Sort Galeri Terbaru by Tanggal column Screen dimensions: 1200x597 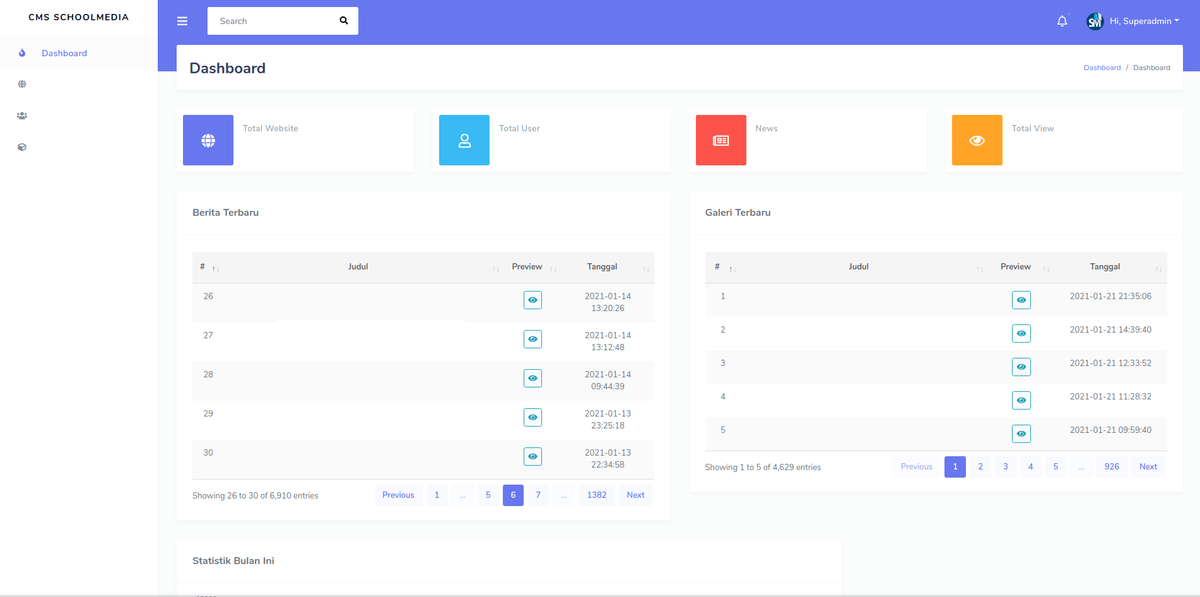click(x=1109, y=267)
